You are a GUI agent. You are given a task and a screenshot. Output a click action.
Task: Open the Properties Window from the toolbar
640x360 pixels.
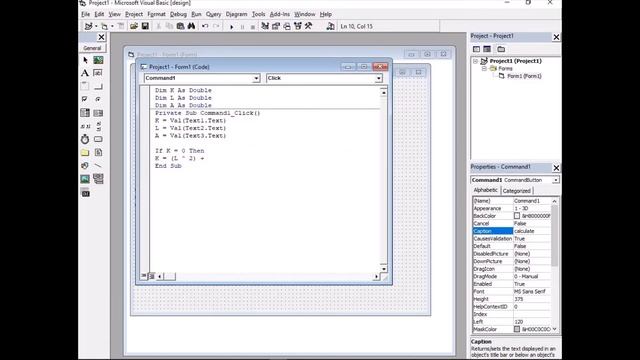pyautogui.click(x=276, y=26)
